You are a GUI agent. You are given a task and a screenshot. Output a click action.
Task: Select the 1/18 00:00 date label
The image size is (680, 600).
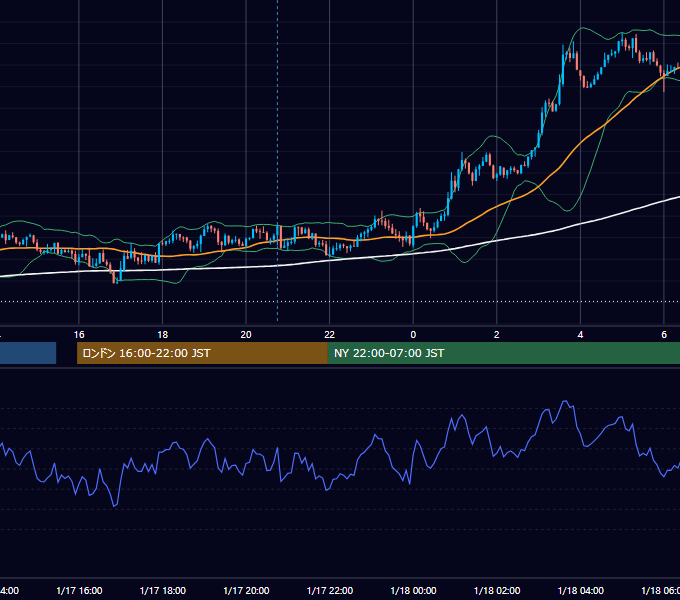coord(413,590)
